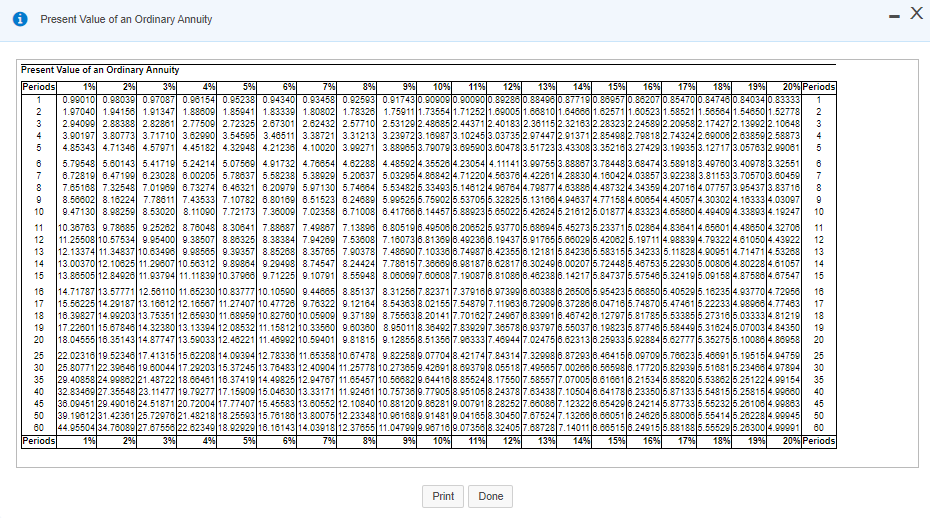Viewport: 930px width, 518px height.
Task: Pick the value 17.41315
Action: 157,355
